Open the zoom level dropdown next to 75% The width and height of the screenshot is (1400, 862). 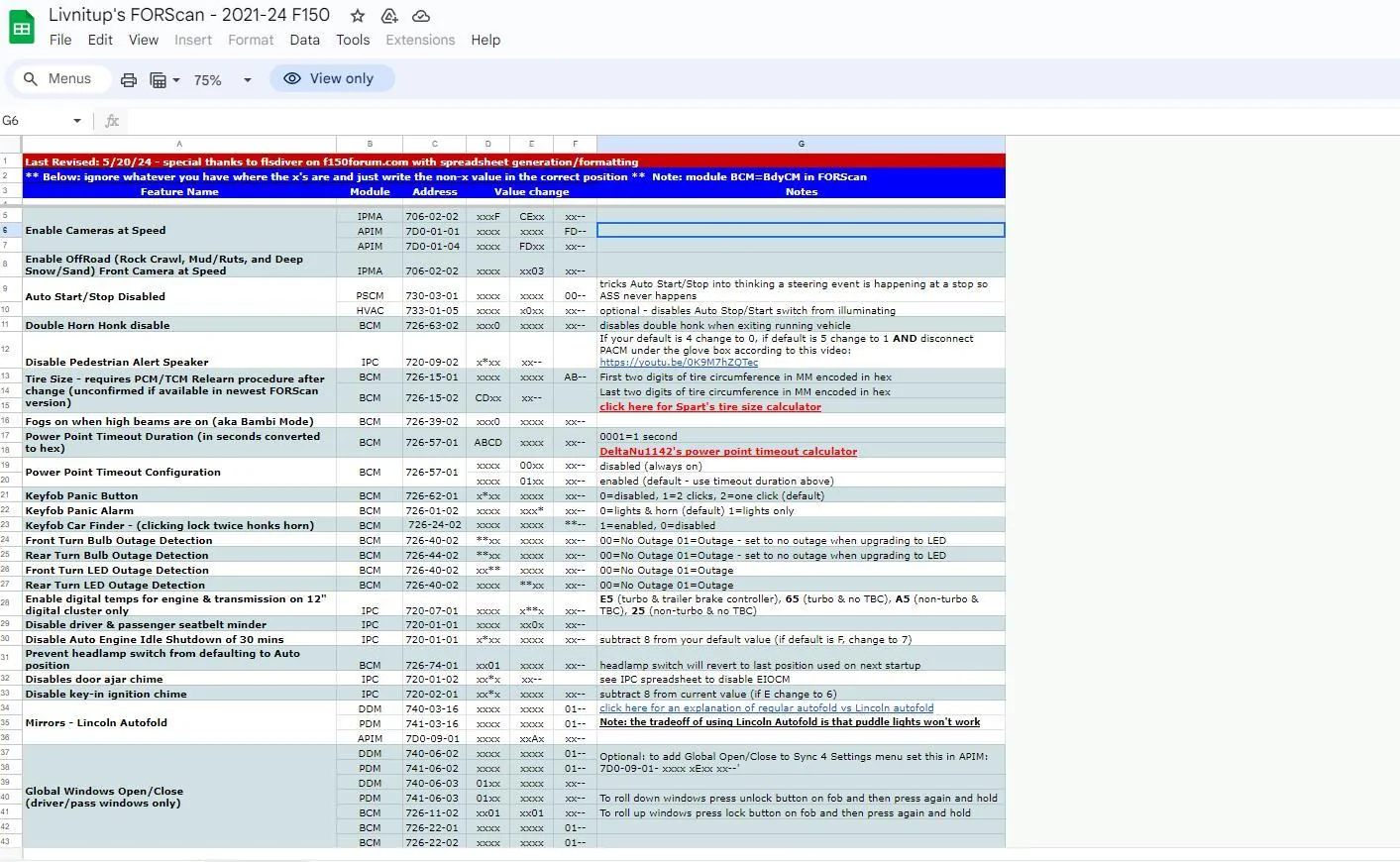(246, 79)
